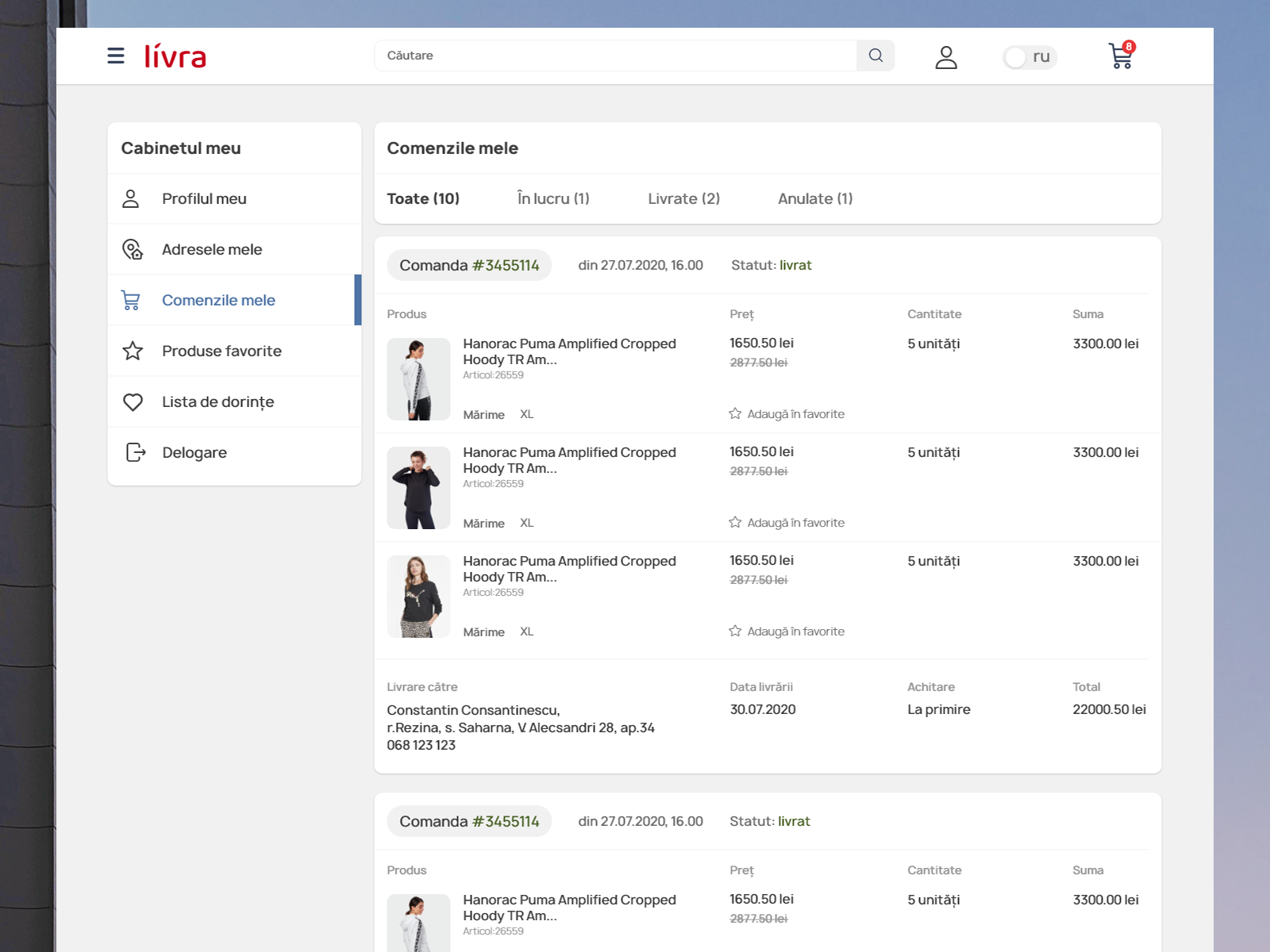1270x952 pixels.
Task: Open Produse favorite section
Action: (x=234, y=351)
